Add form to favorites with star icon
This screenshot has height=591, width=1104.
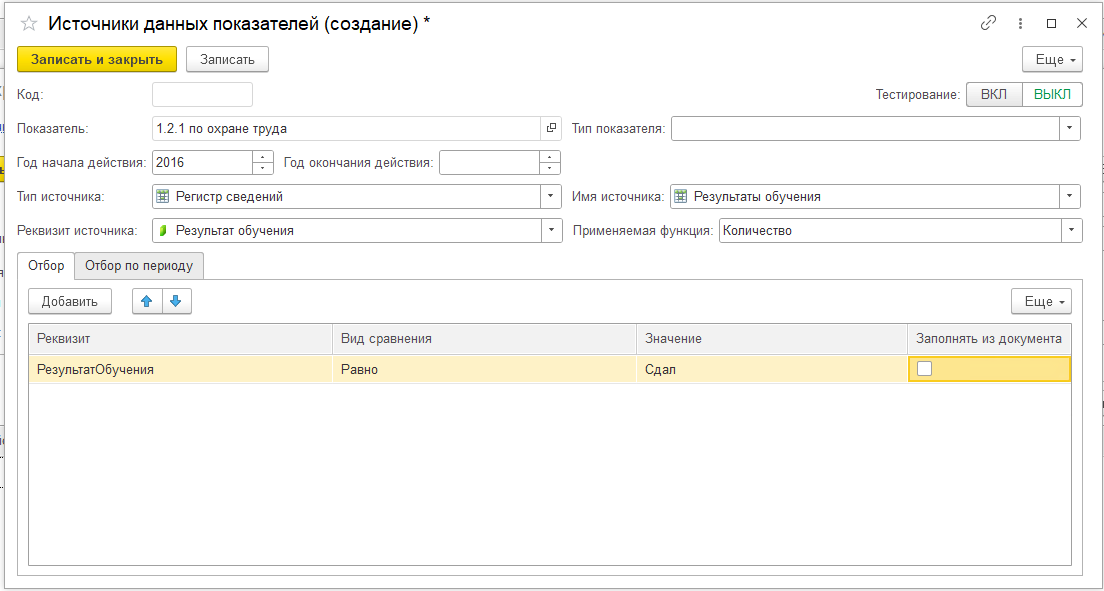pos(29,23)
